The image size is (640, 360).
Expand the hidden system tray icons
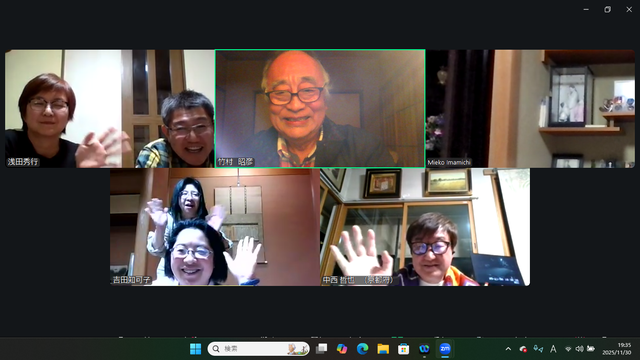click(508, 349)
